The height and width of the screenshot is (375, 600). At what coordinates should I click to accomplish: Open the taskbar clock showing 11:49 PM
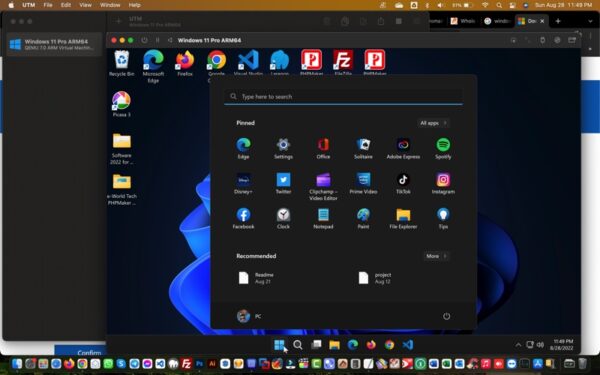[x=561, y=344]
